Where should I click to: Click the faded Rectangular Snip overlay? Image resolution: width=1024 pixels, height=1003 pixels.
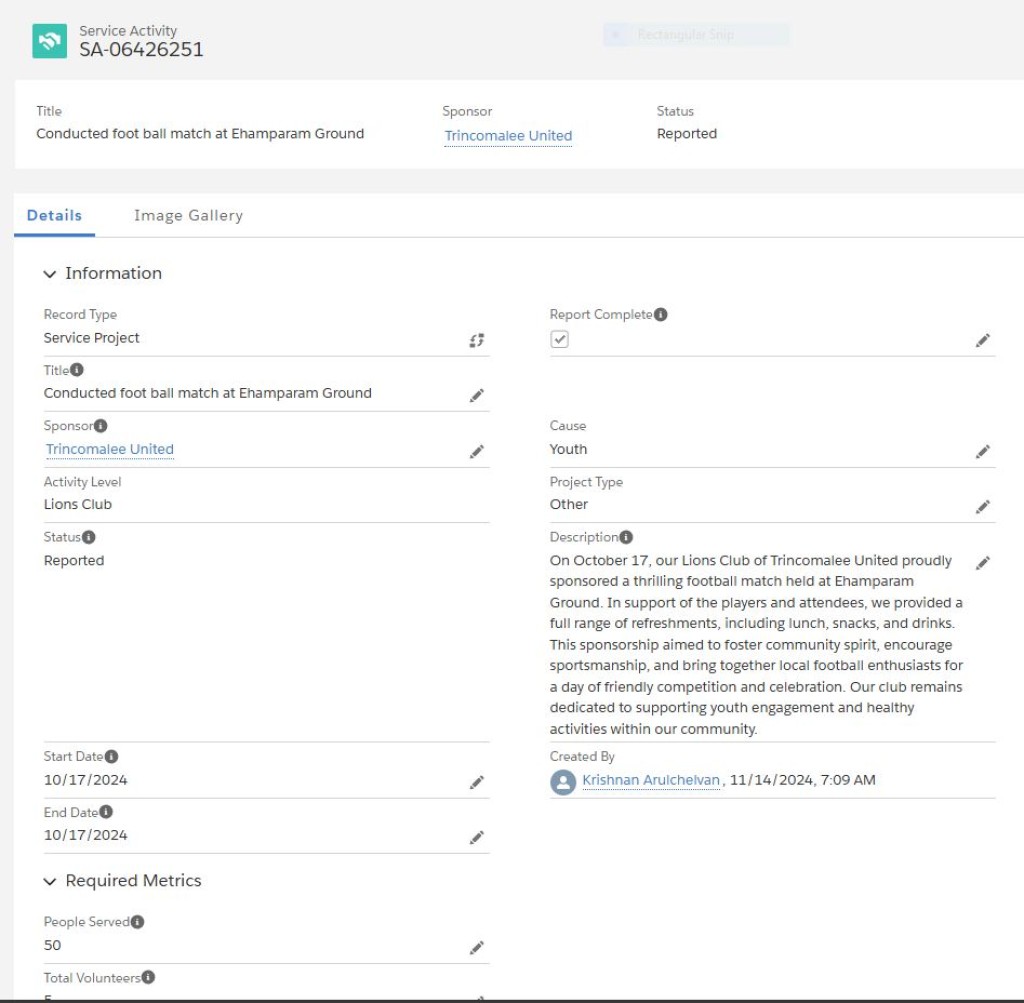pos(696,35)
